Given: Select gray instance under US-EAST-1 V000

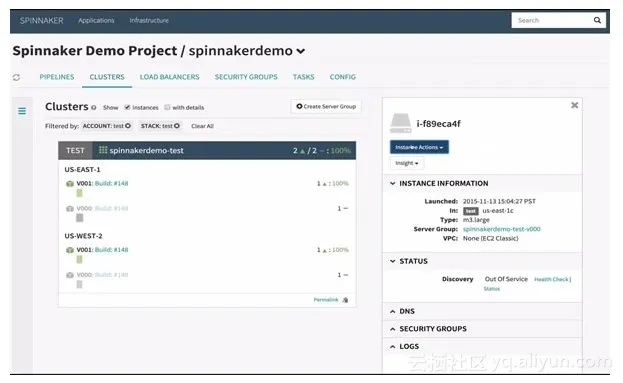Looking at the screenshot, I should pos(79,218).
